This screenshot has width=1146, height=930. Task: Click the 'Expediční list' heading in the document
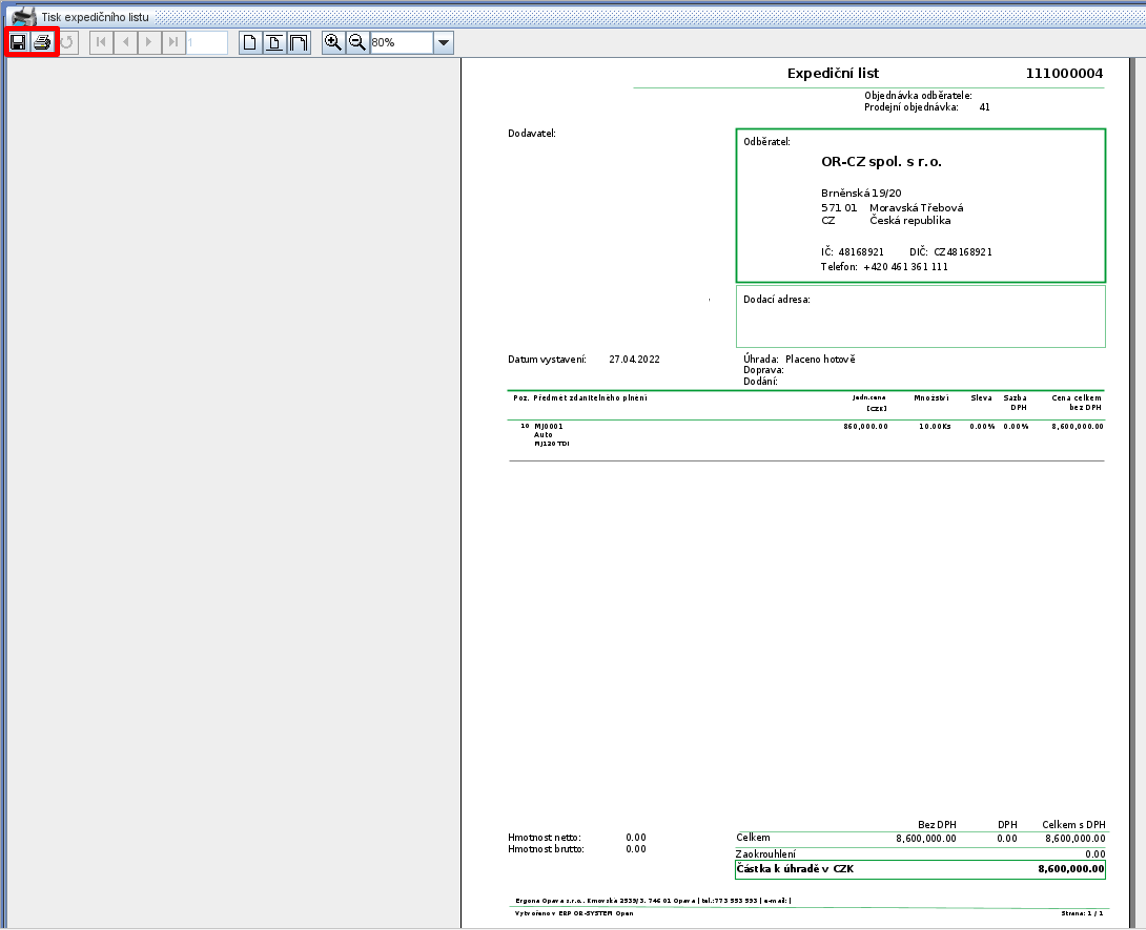point(833,73)
